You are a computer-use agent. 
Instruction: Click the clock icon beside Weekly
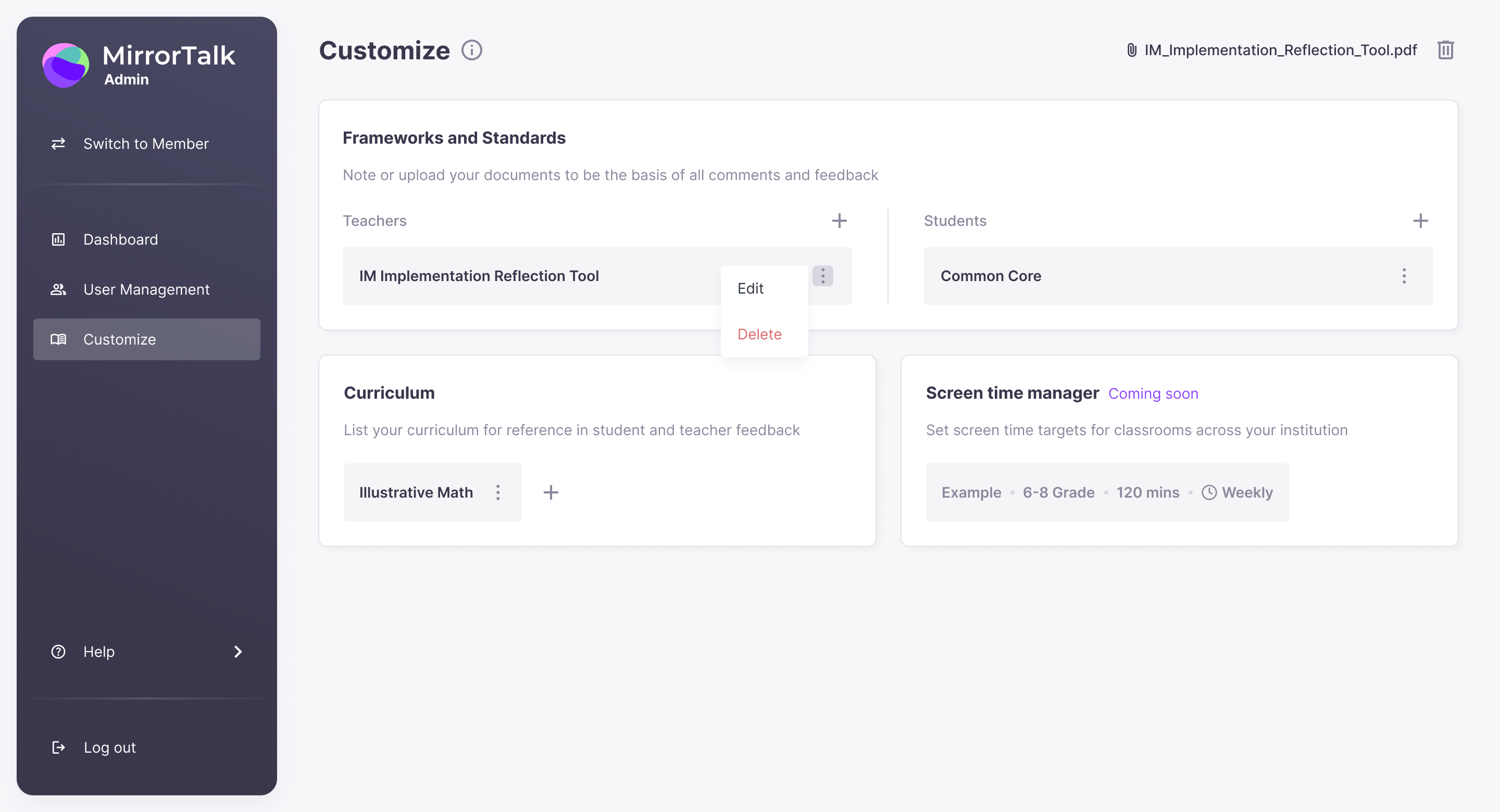[x=1209, y=492]
